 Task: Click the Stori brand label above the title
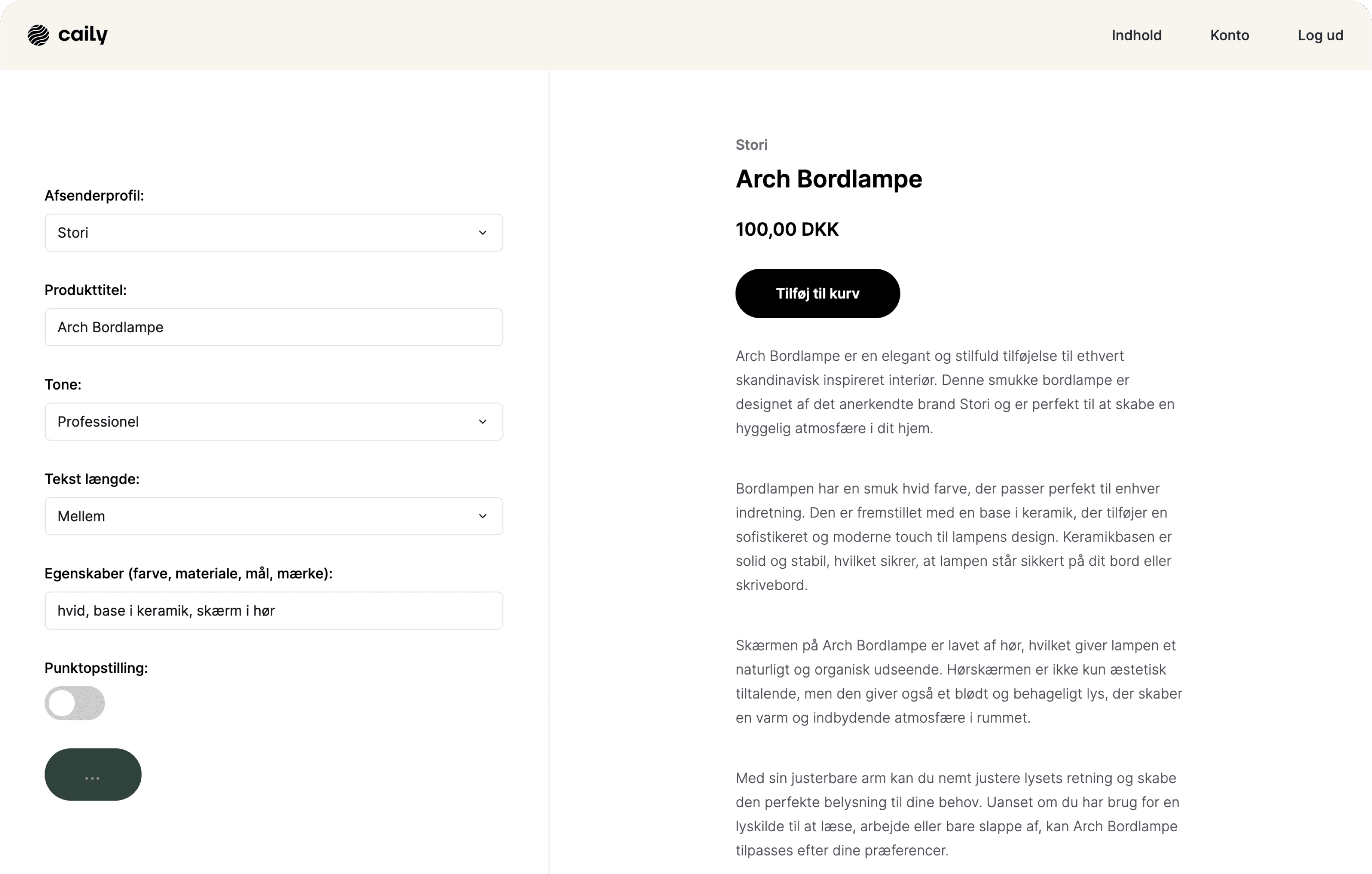coord(751,145)
